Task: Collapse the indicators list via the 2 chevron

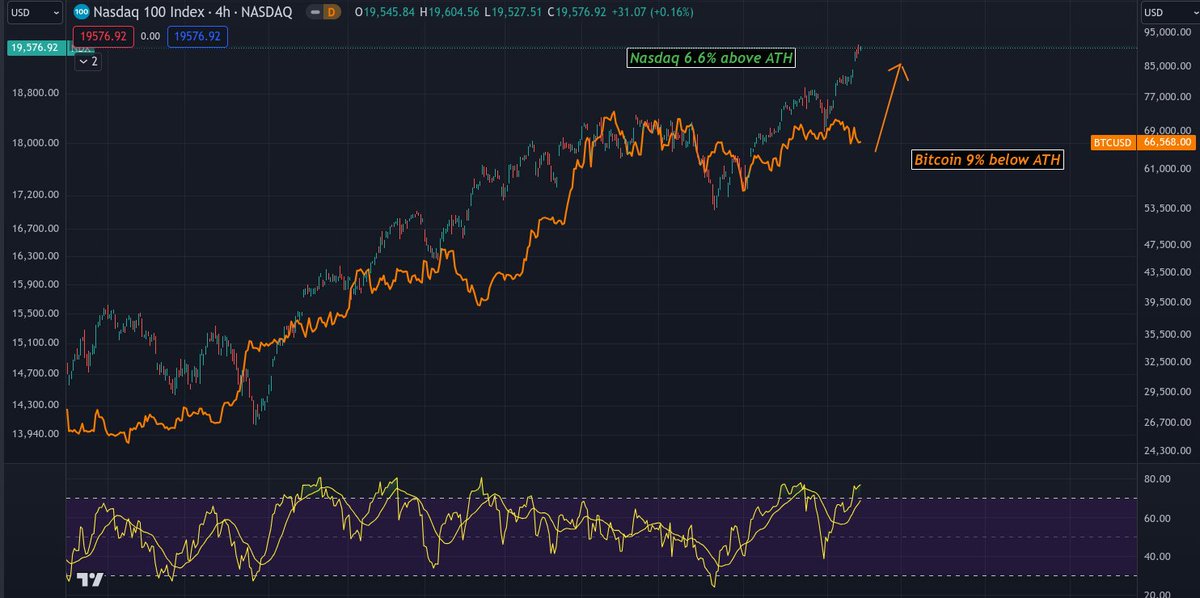Action: pos(88,61)
